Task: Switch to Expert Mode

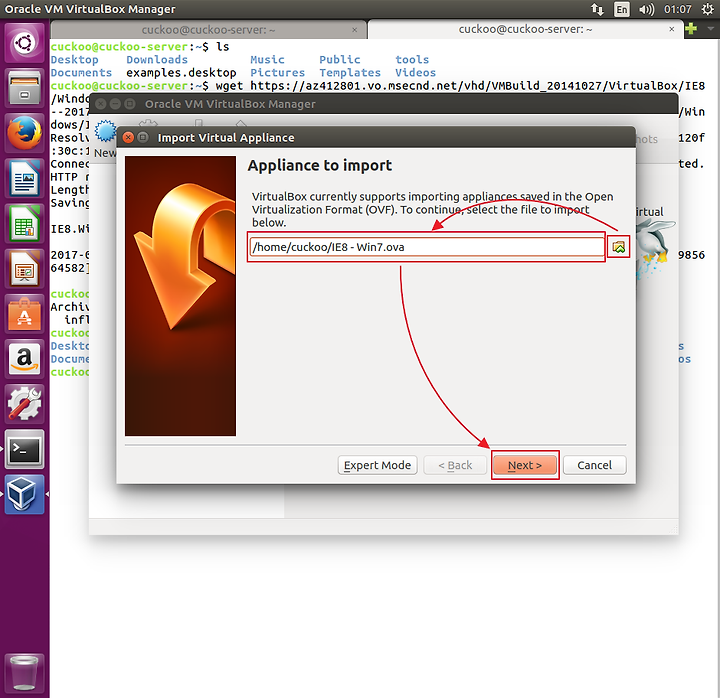Action: tap(377, 465)
